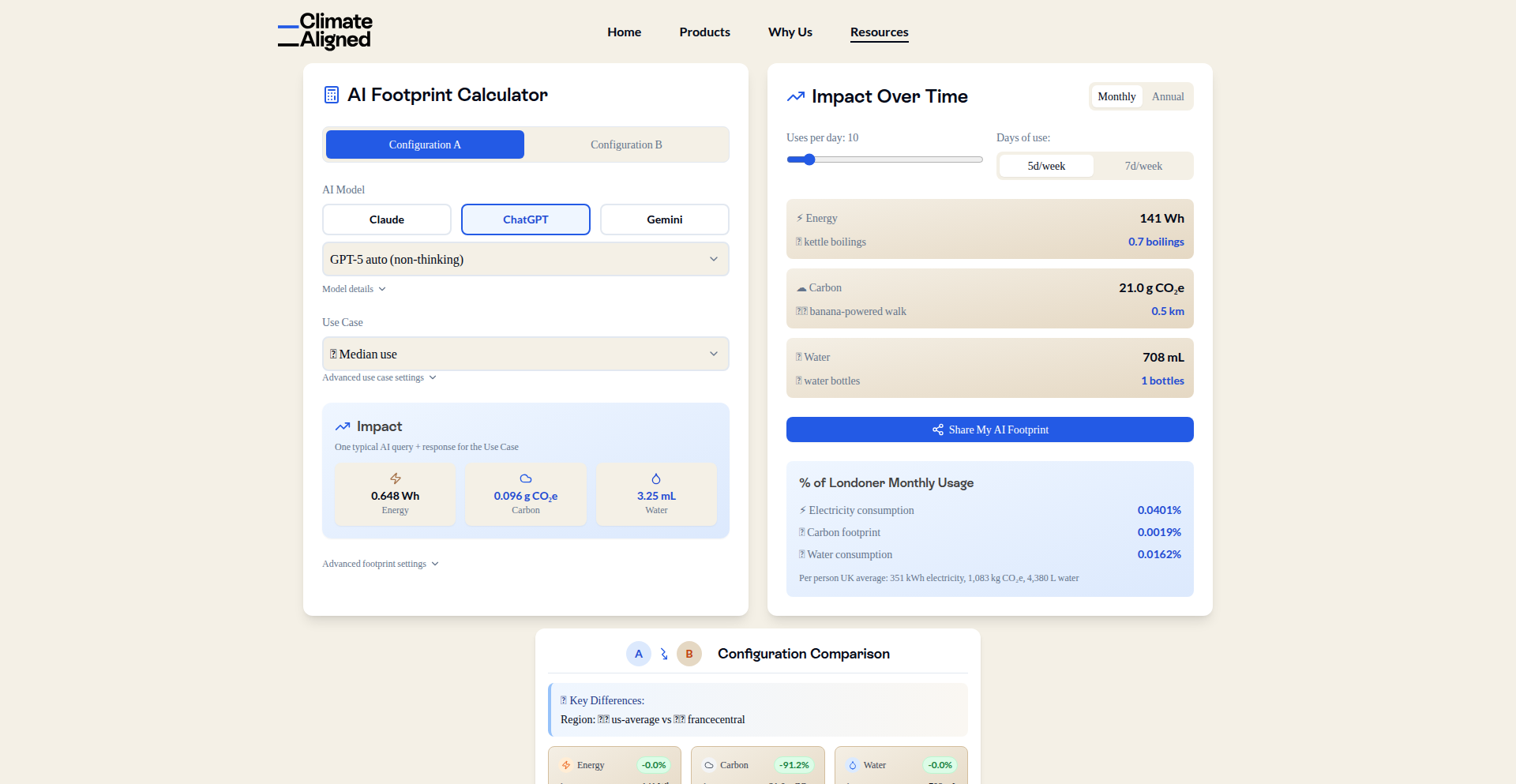Click the Carbon cloud icon in comparison card

(709, 765)
